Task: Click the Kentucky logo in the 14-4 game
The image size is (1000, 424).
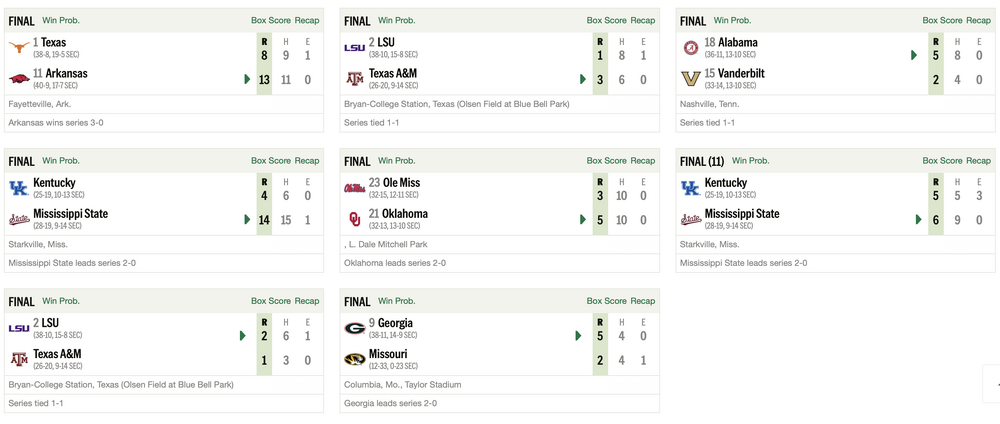Action: [19, 188]
